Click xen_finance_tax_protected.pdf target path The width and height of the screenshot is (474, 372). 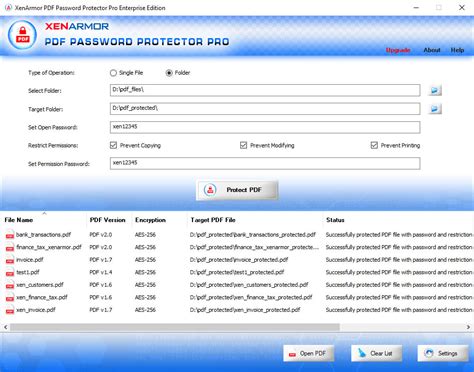point(251,297)
